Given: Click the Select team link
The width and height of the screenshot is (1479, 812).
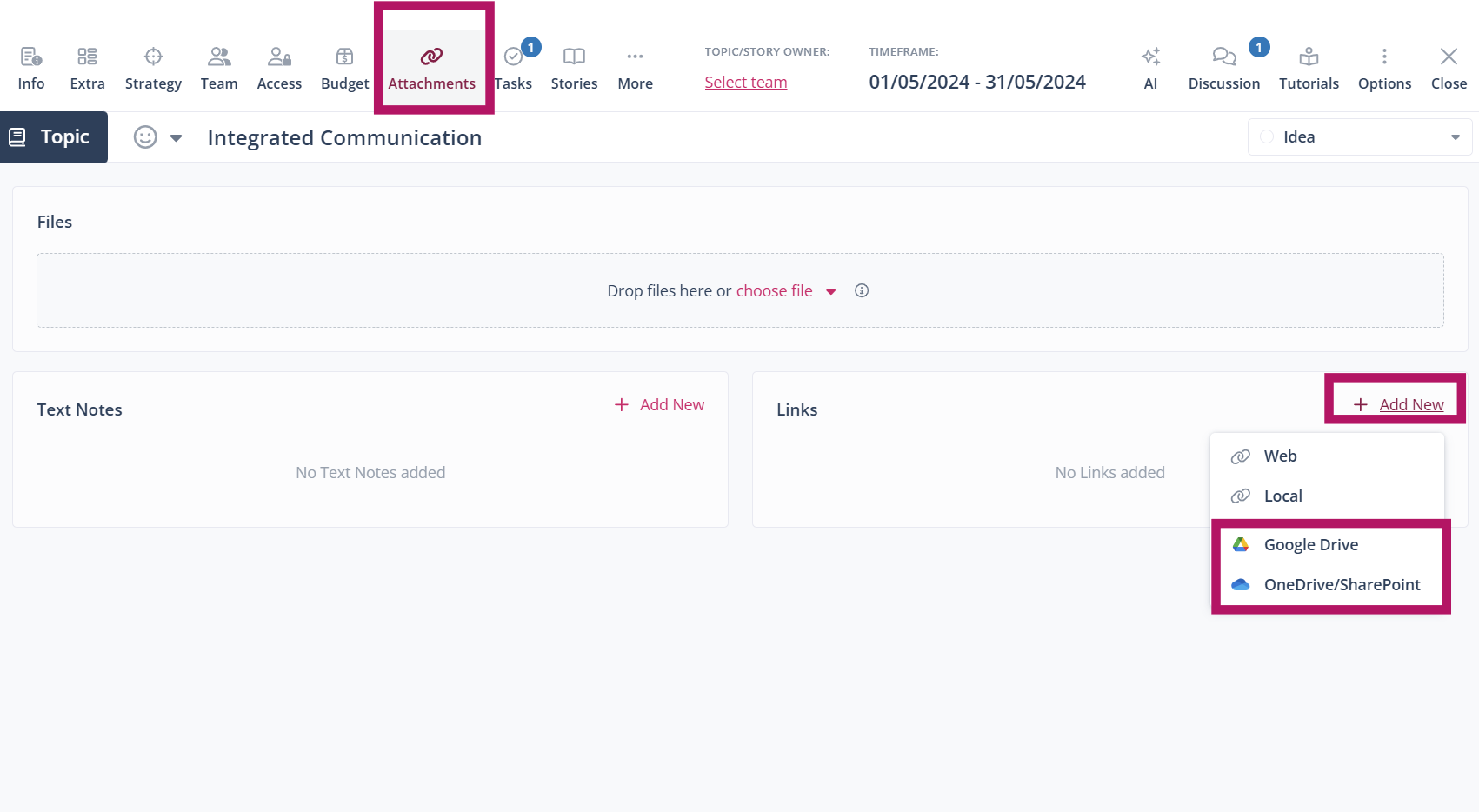Looking at the screenshot, I should pos(746,83).
